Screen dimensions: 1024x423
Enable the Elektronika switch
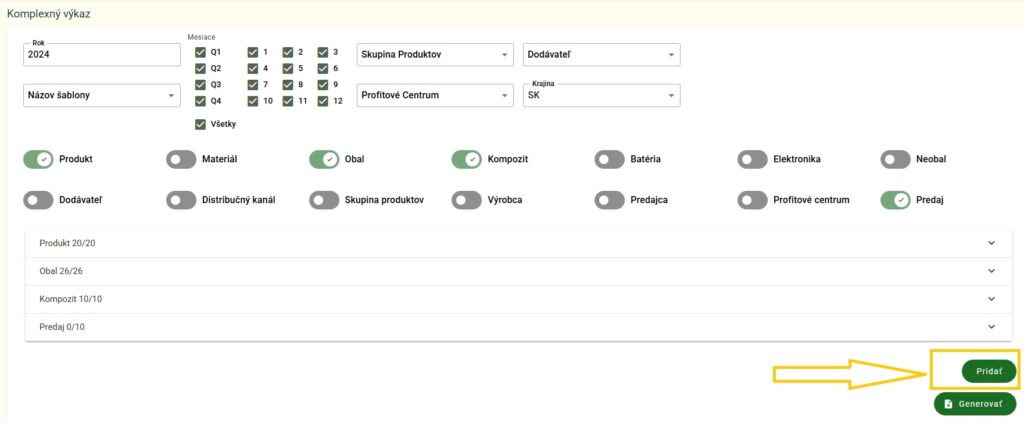752,159
